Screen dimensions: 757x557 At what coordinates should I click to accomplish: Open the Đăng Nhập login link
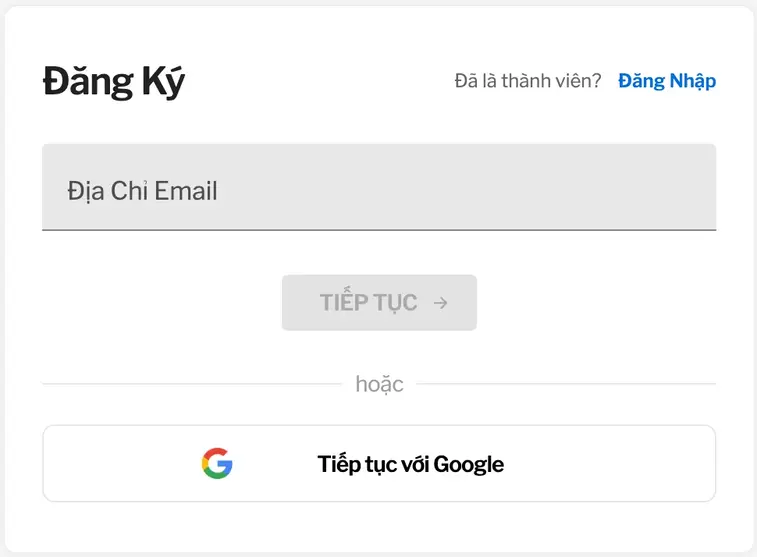click(667, 81)
